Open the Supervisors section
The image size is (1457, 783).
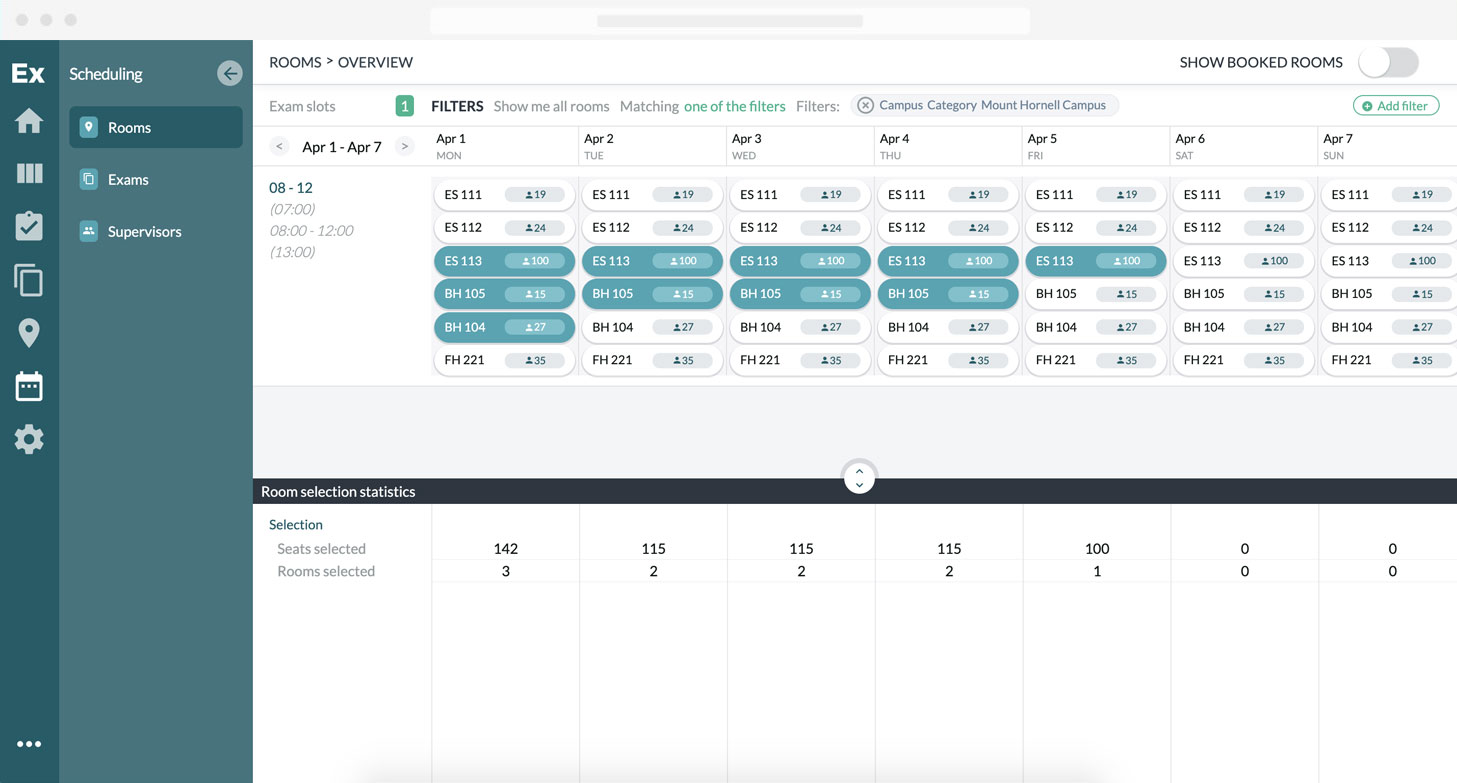[x=156, y=231]
